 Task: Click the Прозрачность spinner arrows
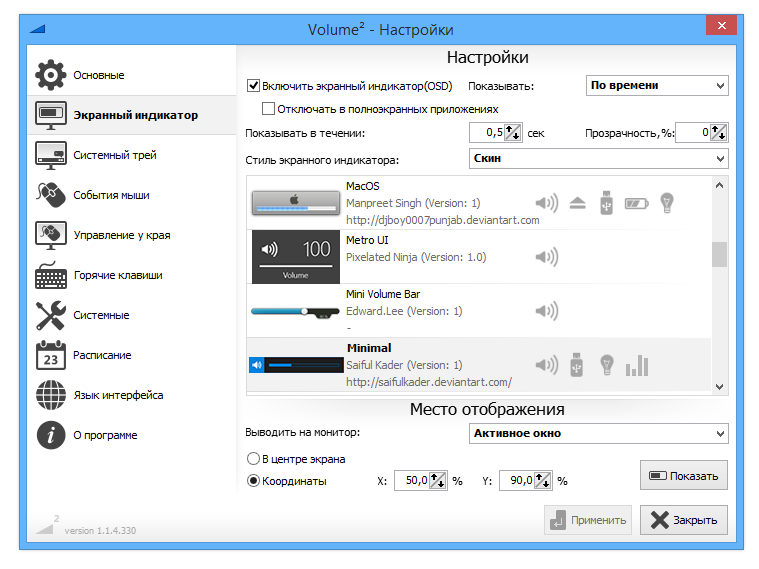click(718, 133)
